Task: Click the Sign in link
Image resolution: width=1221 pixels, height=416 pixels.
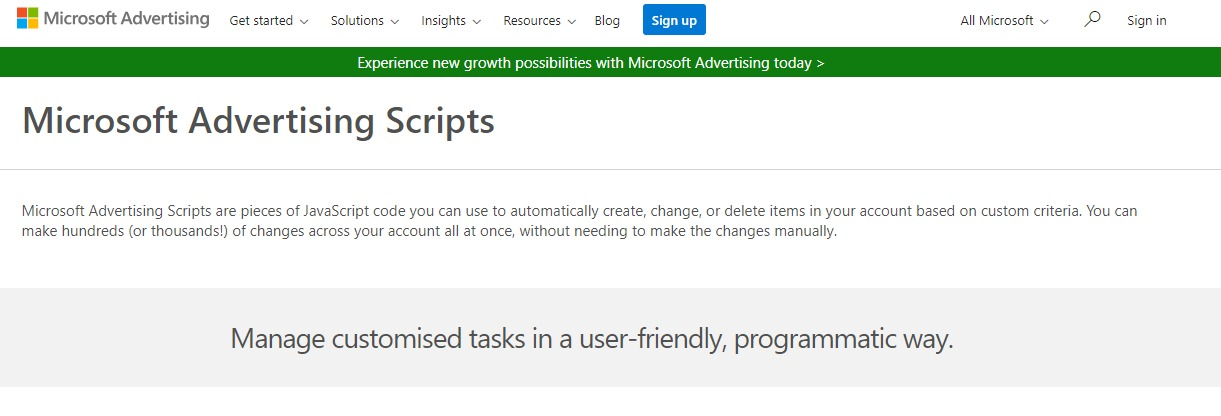Action: [x=1146, y=21]
